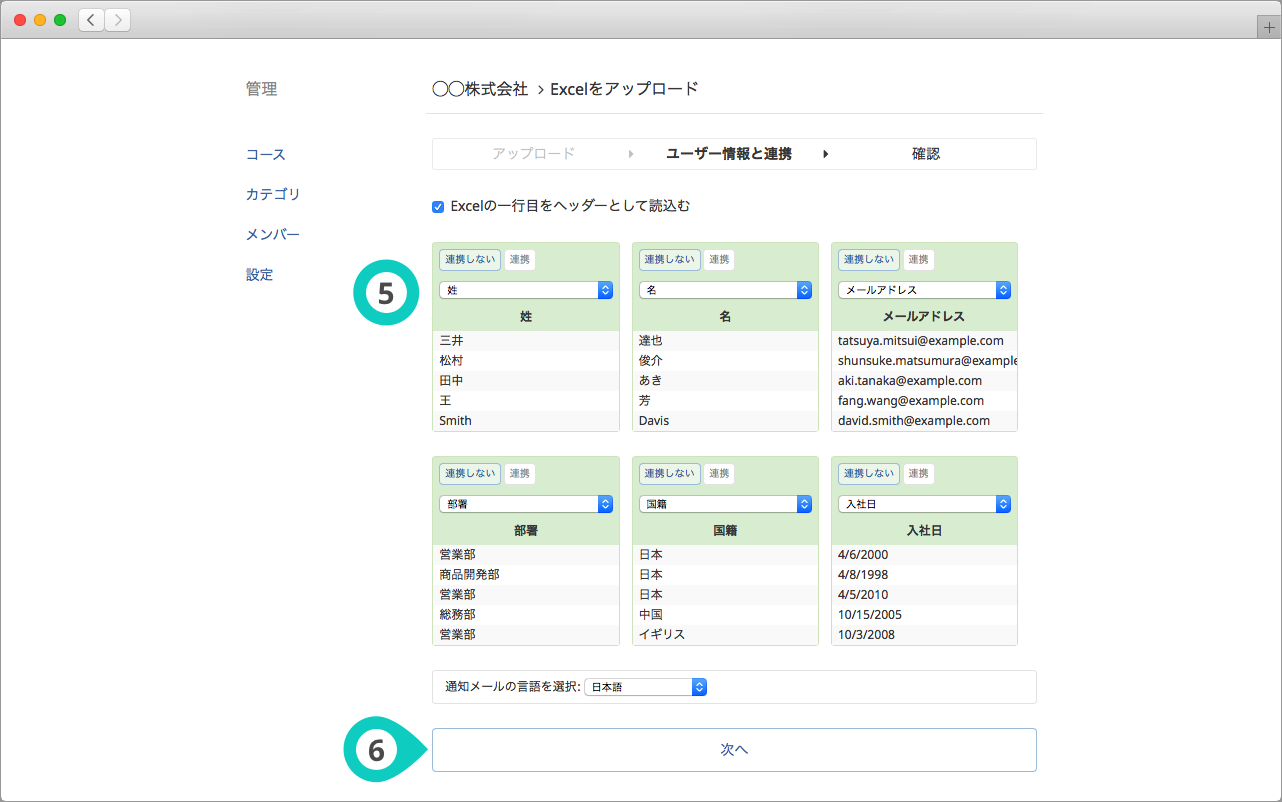Open コース in the sidebar

coord(266,155)
